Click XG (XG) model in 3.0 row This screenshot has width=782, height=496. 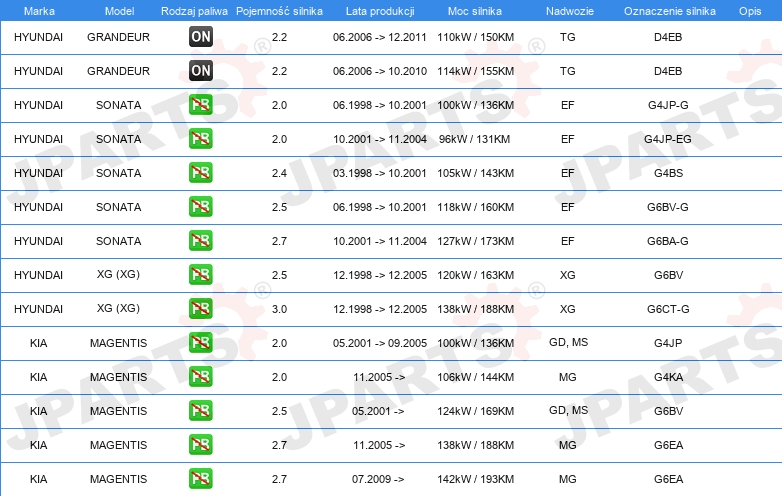point(118,308)
